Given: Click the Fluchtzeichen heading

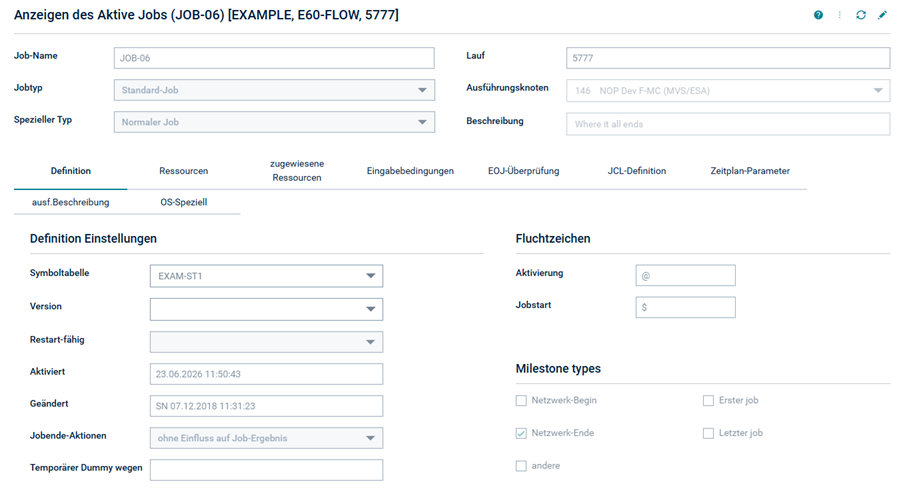Looking at the screenshot, I should [553, 239].
